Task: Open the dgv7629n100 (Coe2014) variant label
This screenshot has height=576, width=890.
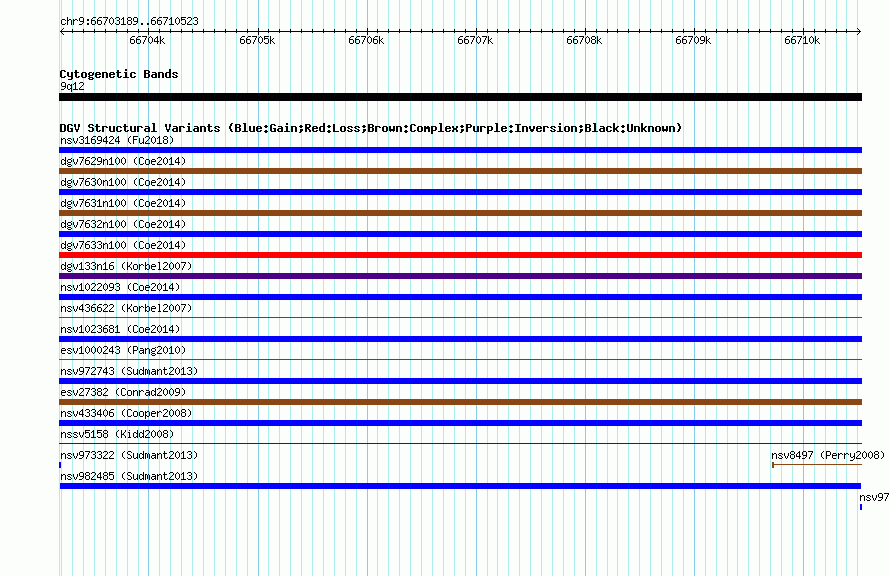Action: [x=123, y=161]
